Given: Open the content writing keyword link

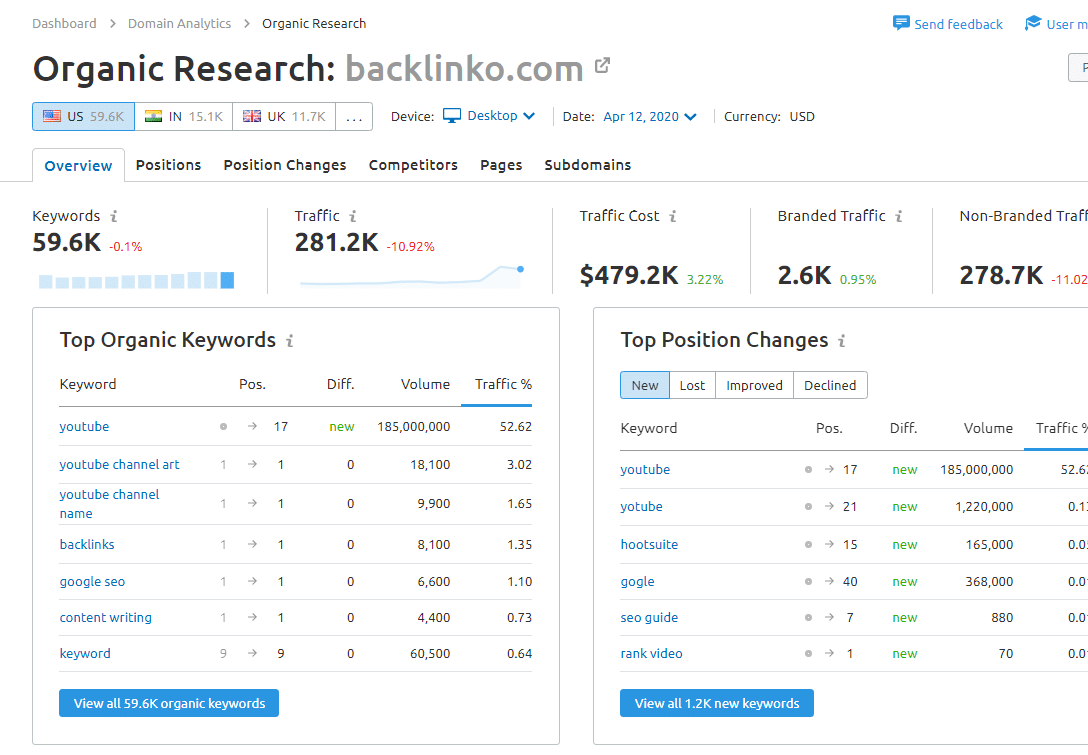Looking at the screenshot, I should pos(105,618).
